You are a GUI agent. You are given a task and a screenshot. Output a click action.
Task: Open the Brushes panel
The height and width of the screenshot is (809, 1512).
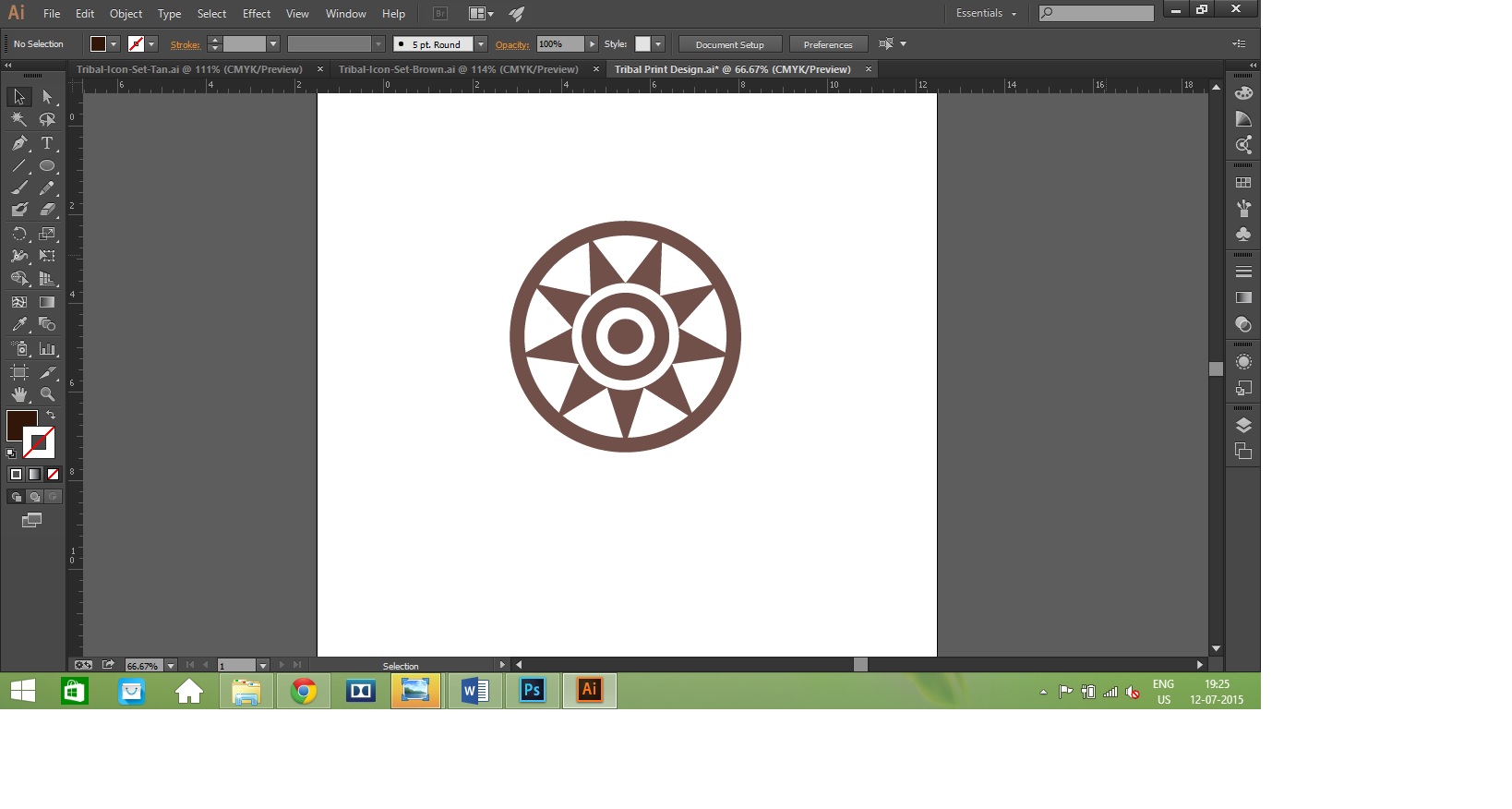point(1243,209)
